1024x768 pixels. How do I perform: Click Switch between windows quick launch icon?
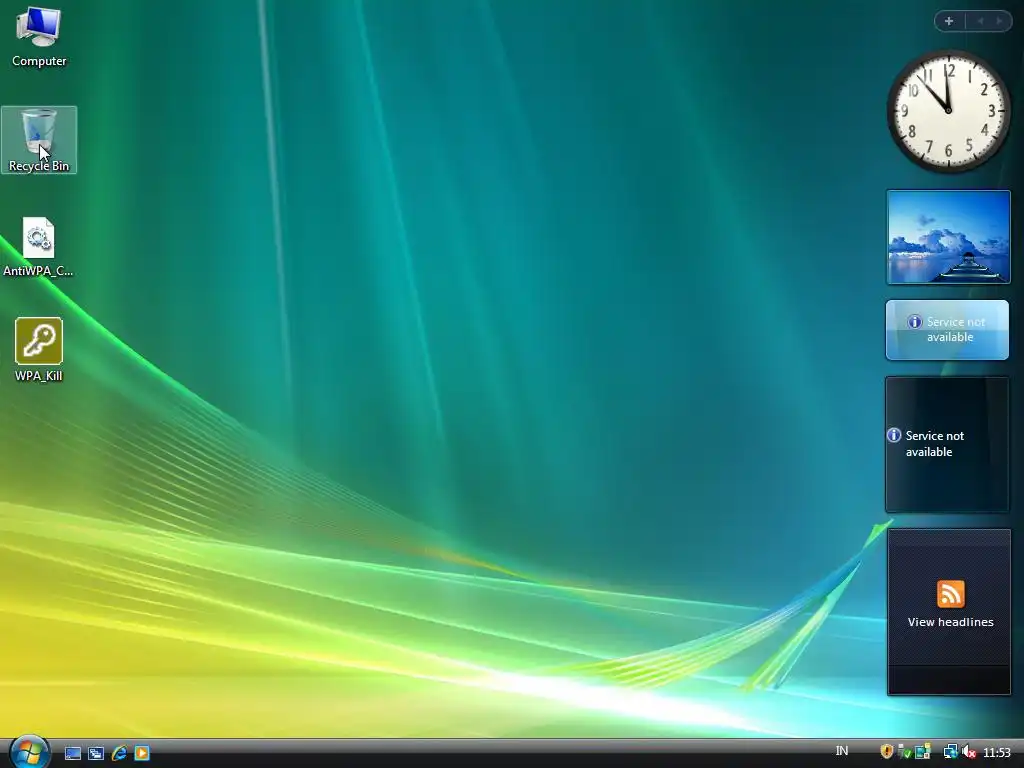pyautogui.click(x=96, y=753)
